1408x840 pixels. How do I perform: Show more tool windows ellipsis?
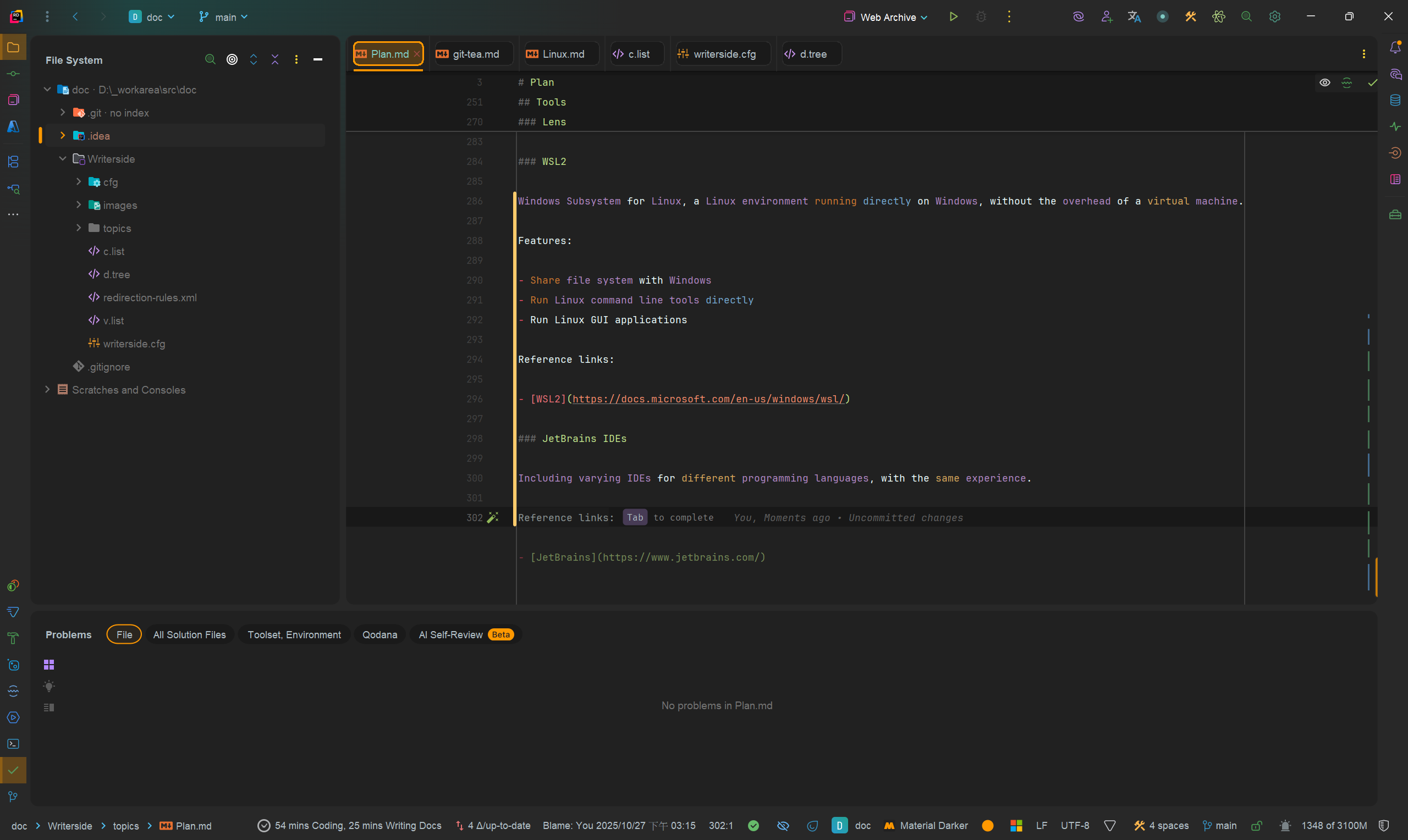[x=13, y=214]
